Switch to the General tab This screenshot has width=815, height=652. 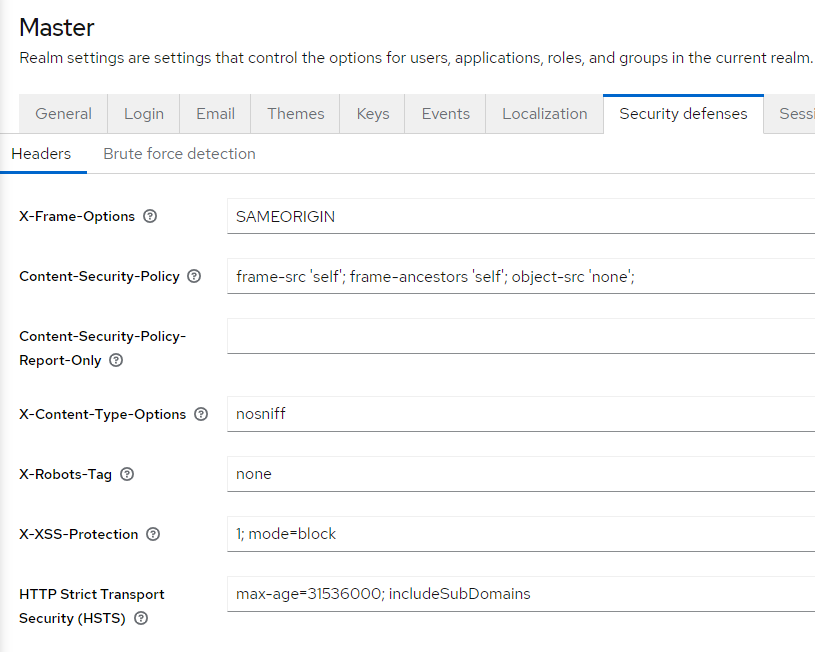(x=63, y=114)
